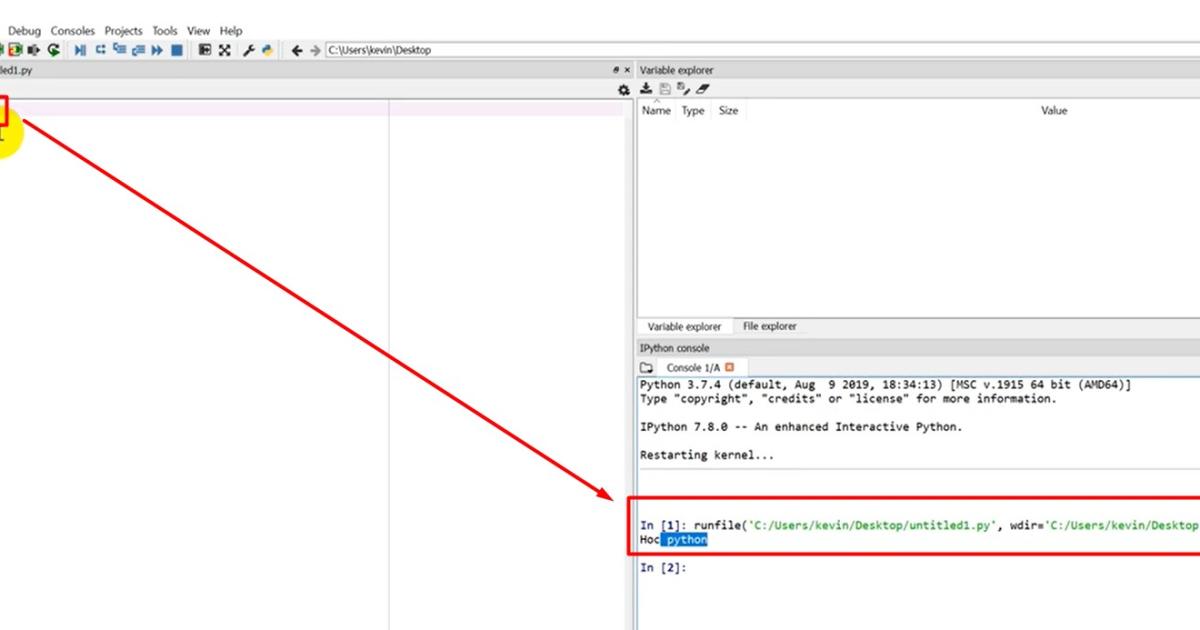
Task: Click the highlighted 'python' output text
Action: [x=686, y=540]
